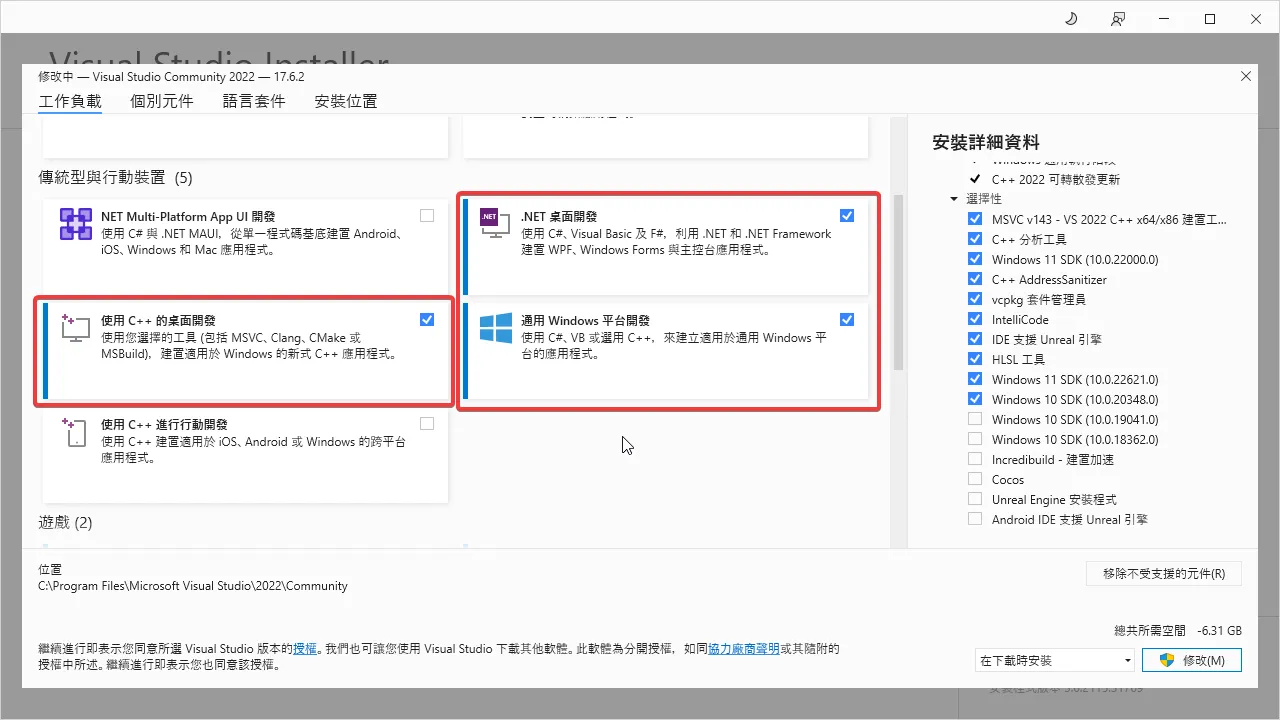The width and height of the screenshot is (1280, 720).
Task: Deselect the .NET 桌面開發 workload checkbox
Action: (847, 214)
